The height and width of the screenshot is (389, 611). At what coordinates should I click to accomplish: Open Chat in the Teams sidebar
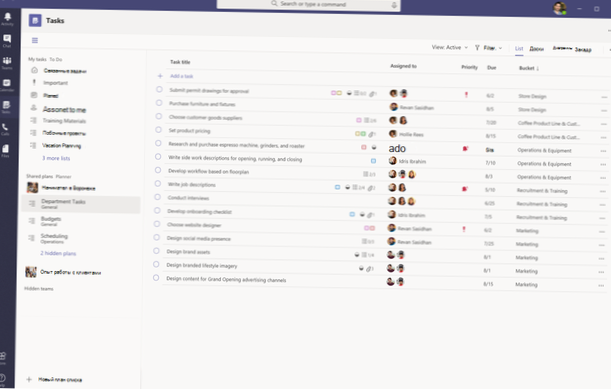pos(7,41)
